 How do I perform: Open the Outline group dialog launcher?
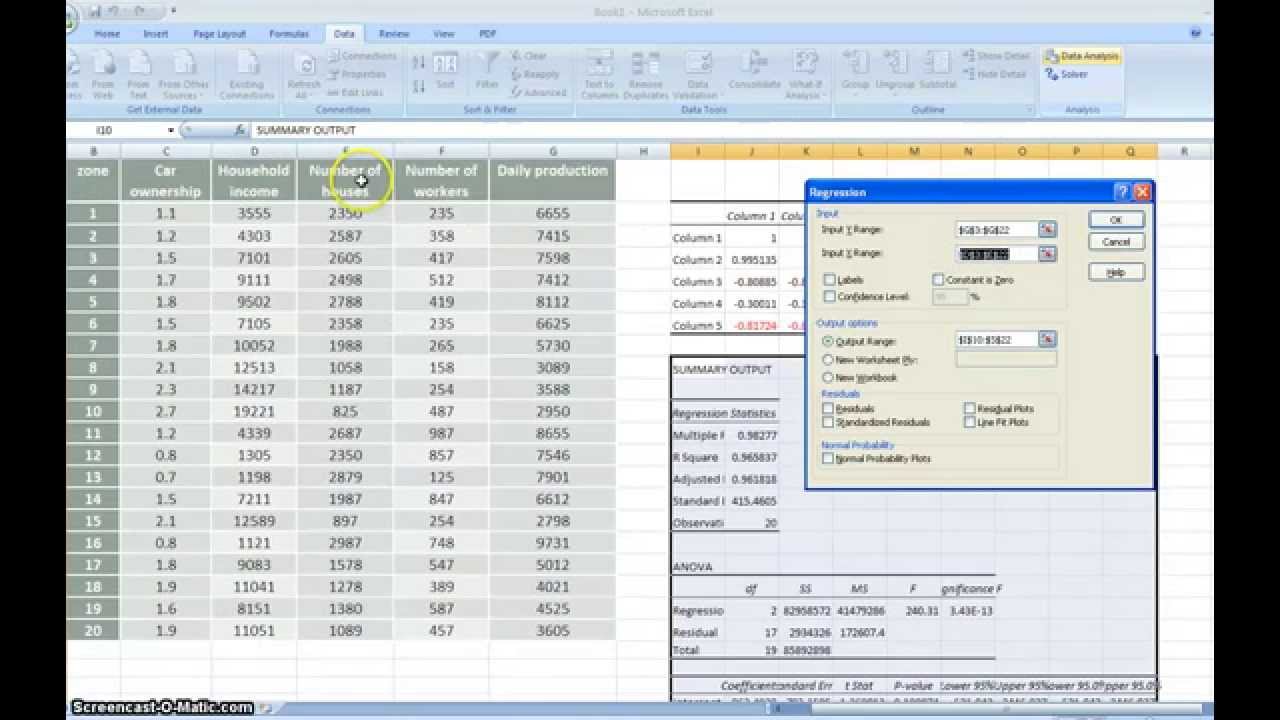pyautogui.click(x=1029, y=110)
